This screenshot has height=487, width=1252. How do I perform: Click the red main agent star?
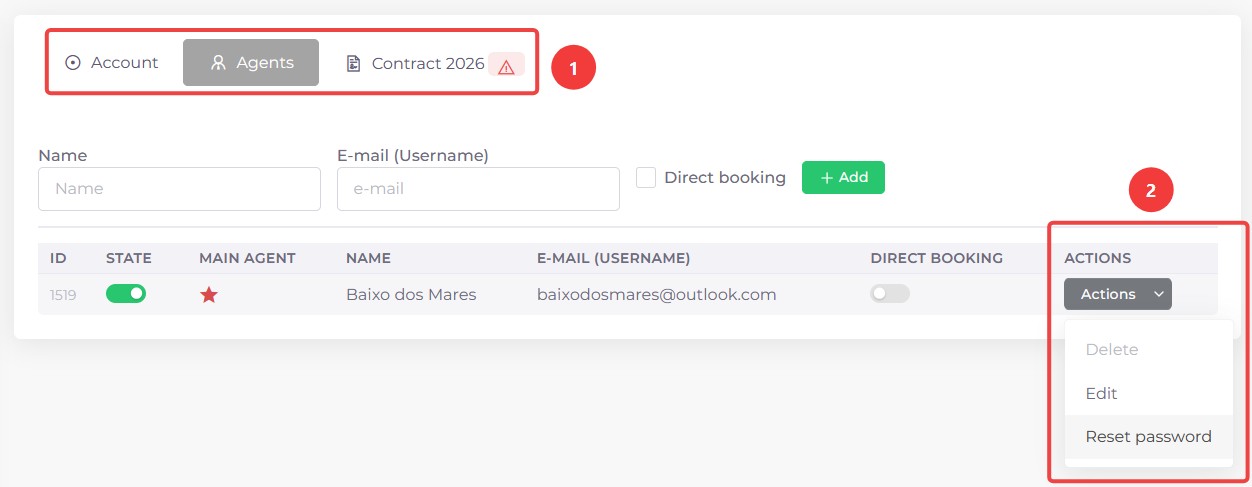point(208,295)
